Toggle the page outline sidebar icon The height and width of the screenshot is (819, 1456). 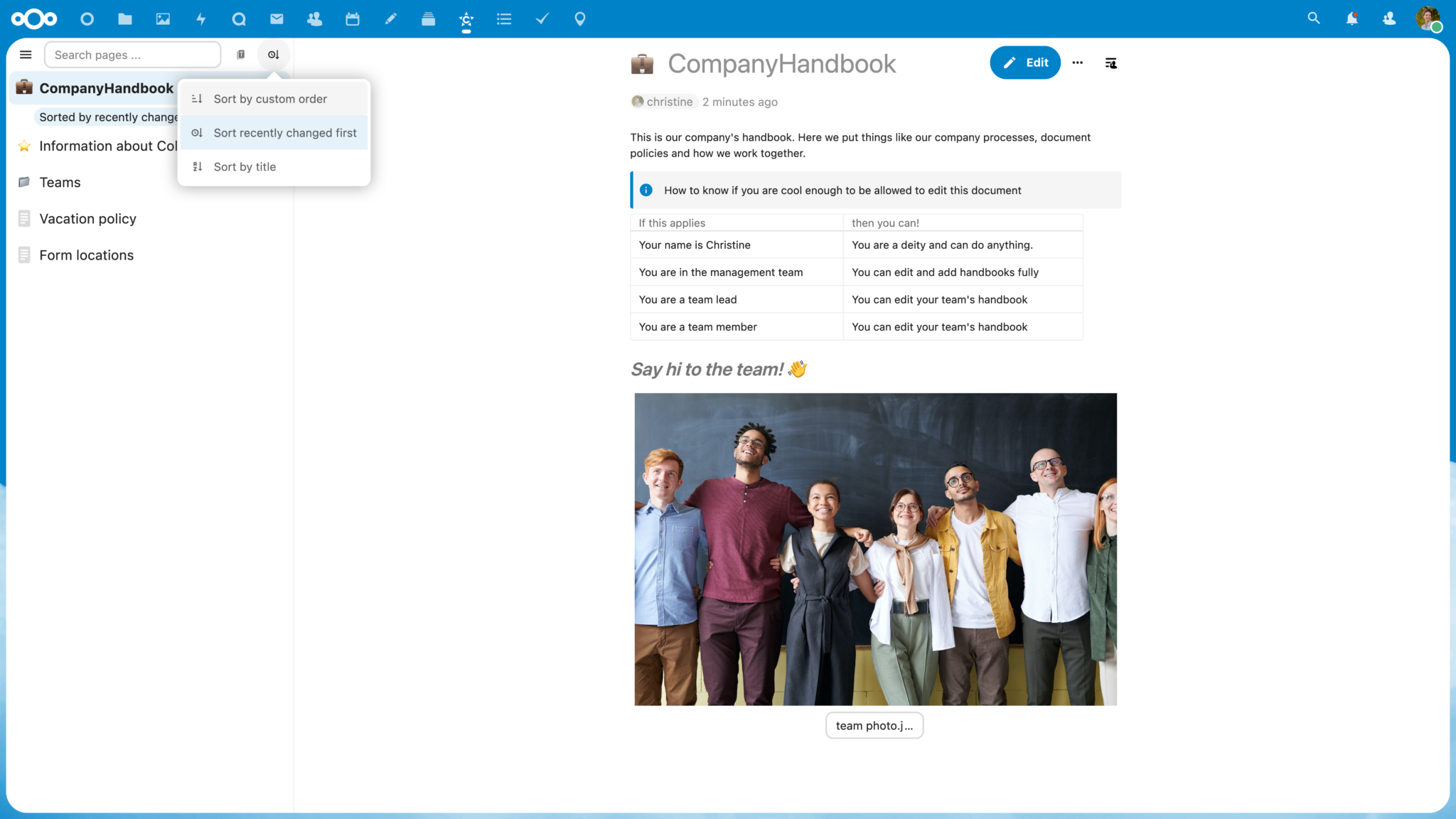click(x=1110, y=63)
